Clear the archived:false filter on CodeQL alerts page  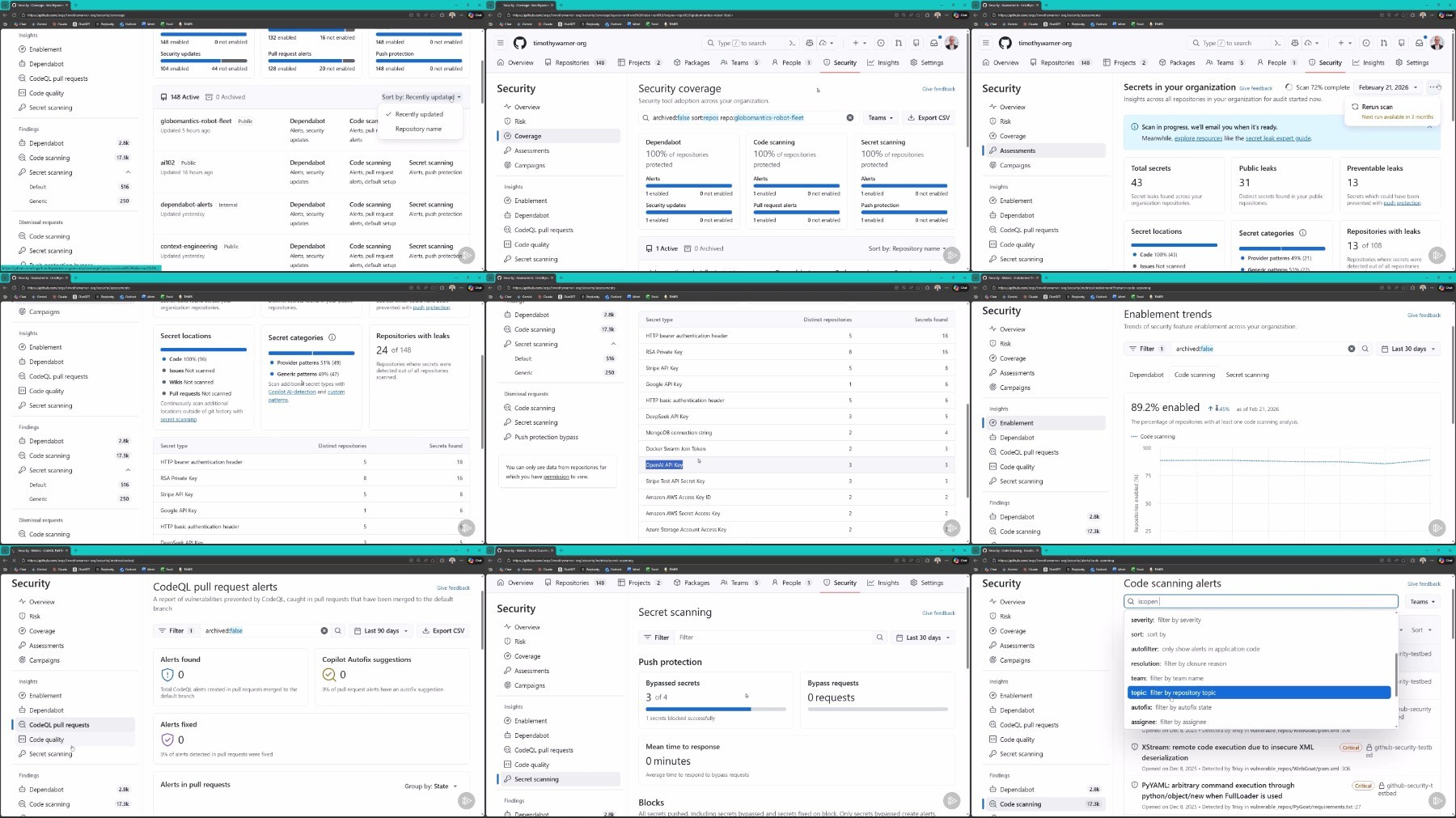point(324,630)
